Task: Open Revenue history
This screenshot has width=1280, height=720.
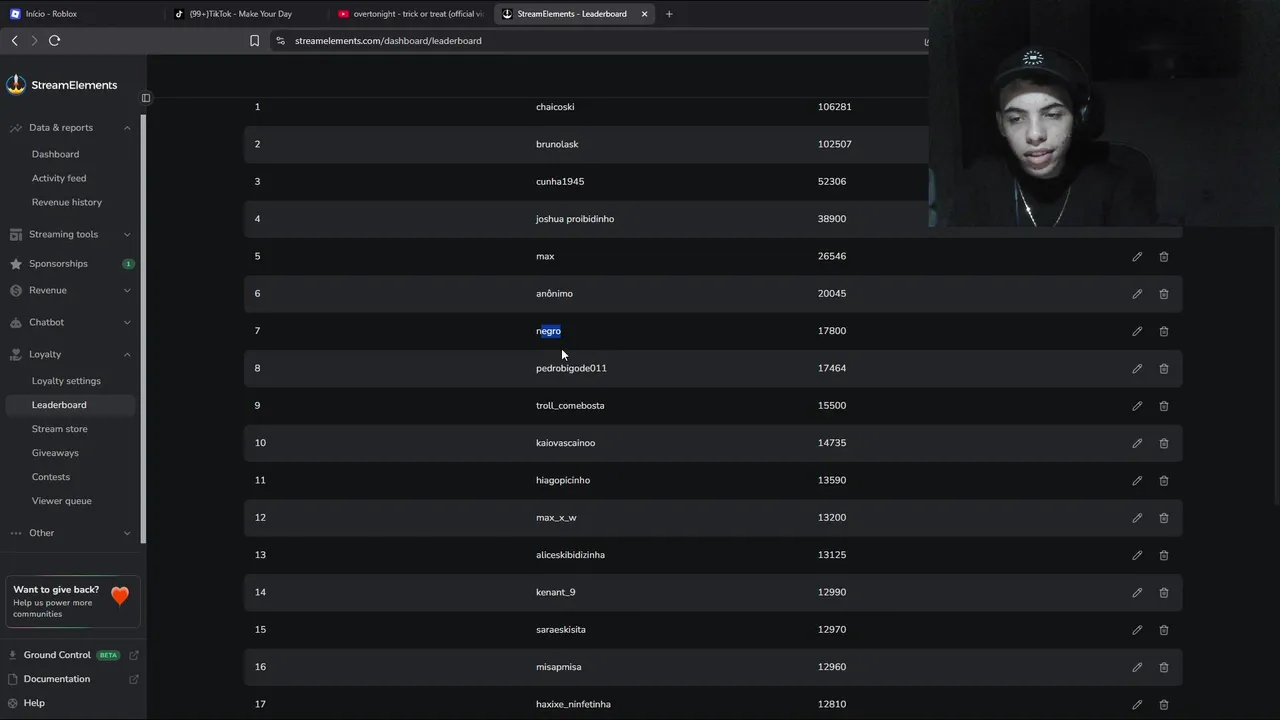Action: [67, 202]
